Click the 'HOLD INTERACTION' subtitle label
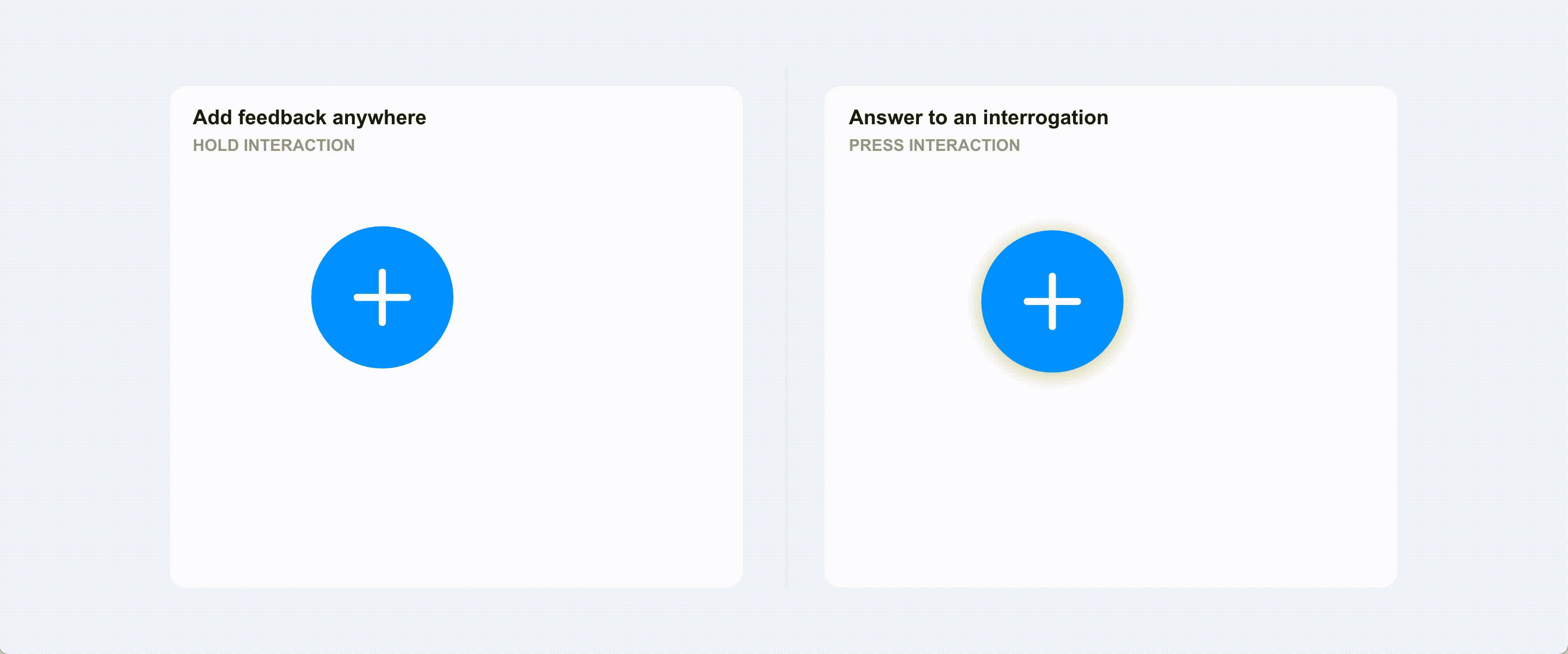 coord(273,145)
